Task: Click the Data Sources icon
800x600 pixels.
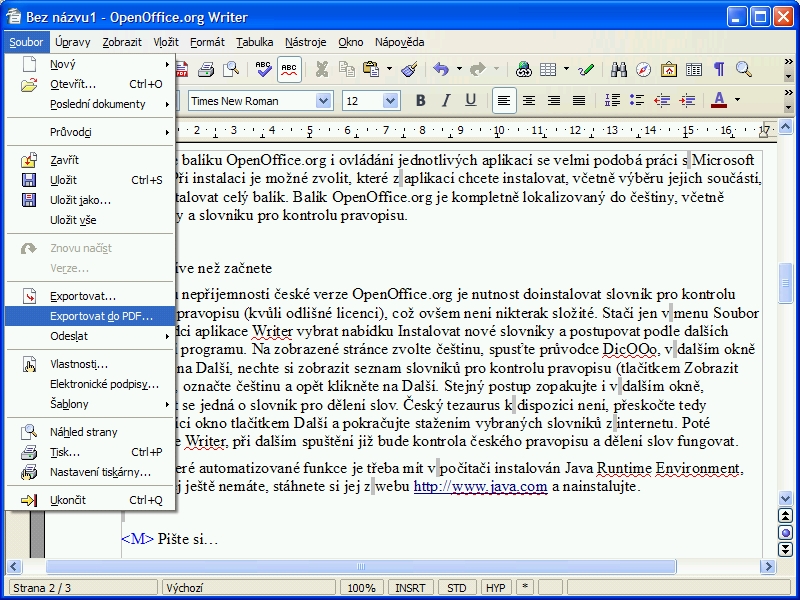Action: 694,69
